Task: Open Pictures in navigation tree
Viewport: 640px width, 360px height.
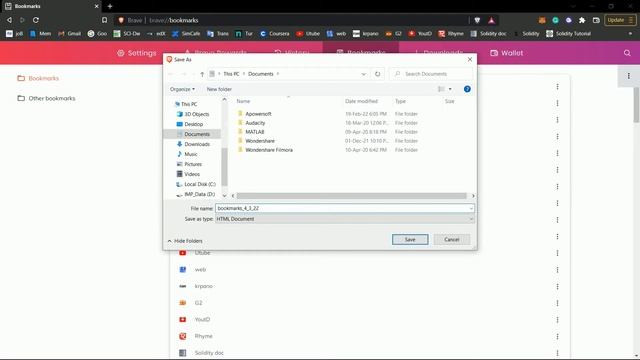Action: click(x=193, y=164)
